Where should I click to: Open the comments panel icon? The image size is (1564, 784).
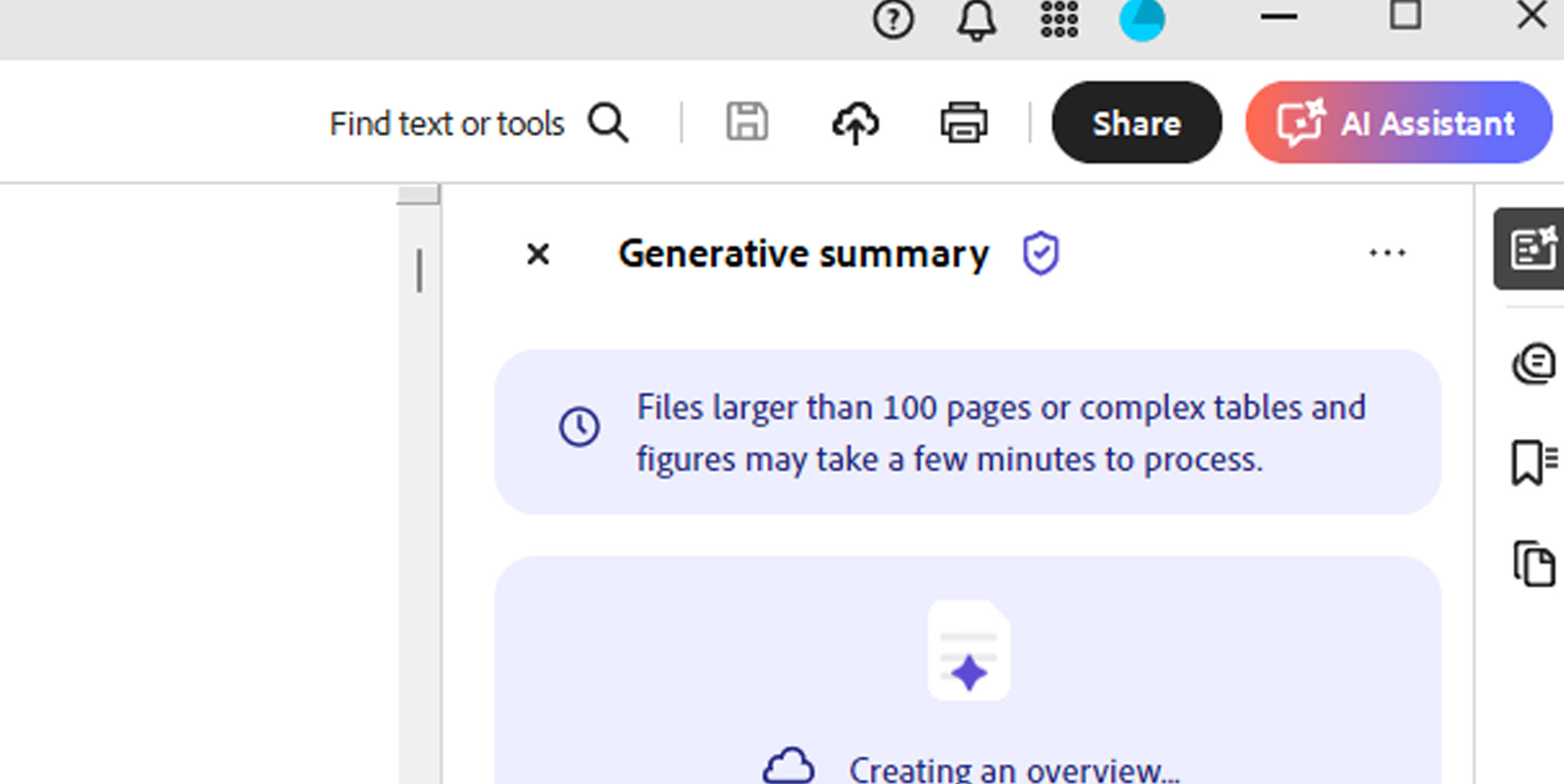(1533, 363)
